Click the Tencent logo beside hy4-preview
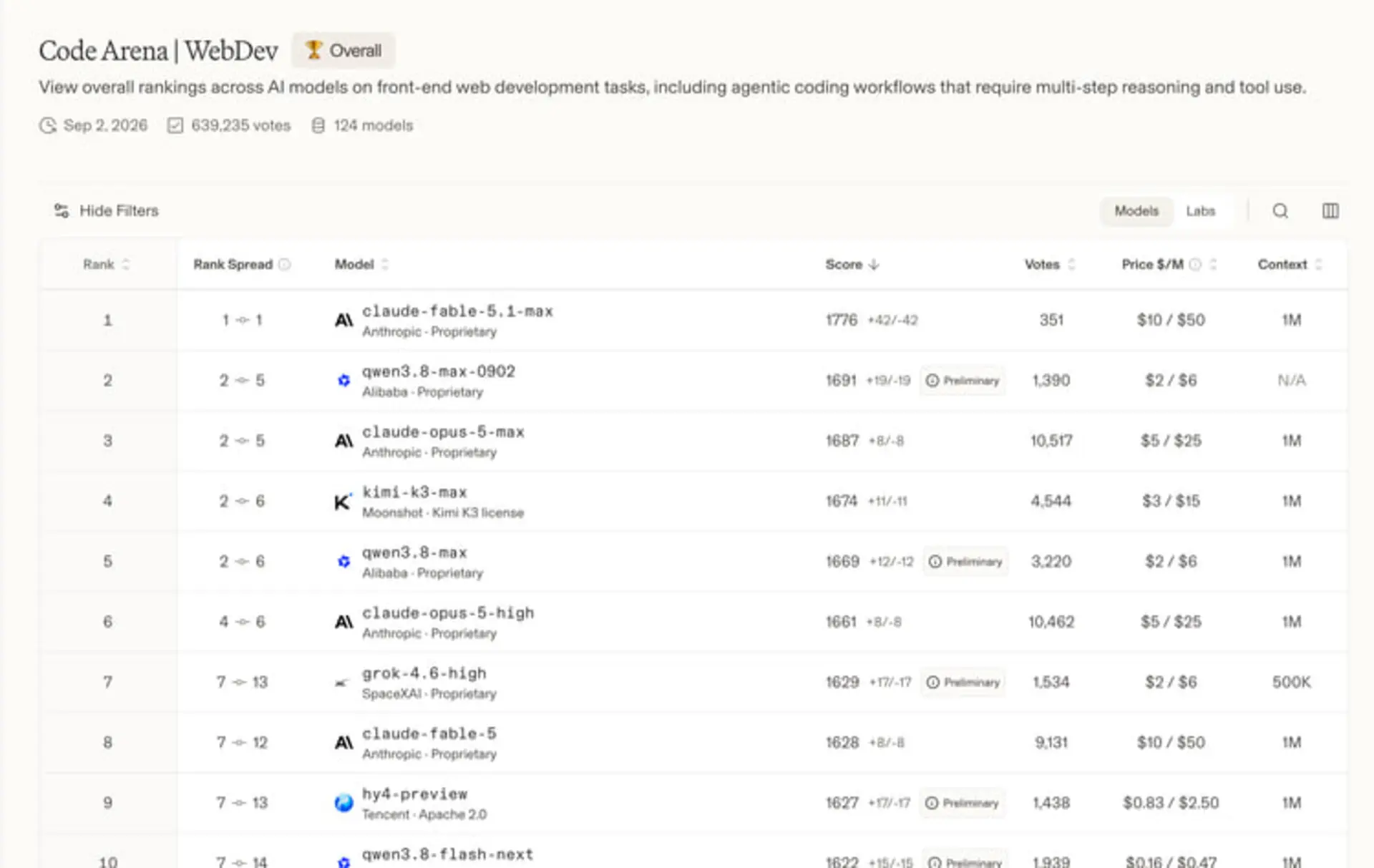This screenshot has height=868, width=1374. [x=343, y=803]
